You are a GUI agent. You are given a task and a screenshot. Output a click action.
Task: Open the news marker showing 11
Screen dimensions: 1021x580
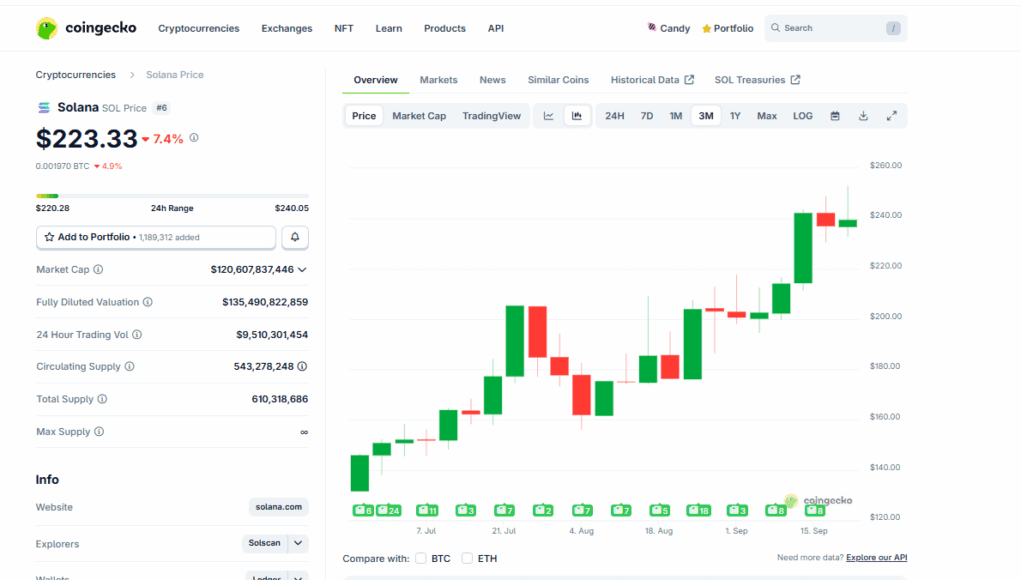[x=427, y=510]
